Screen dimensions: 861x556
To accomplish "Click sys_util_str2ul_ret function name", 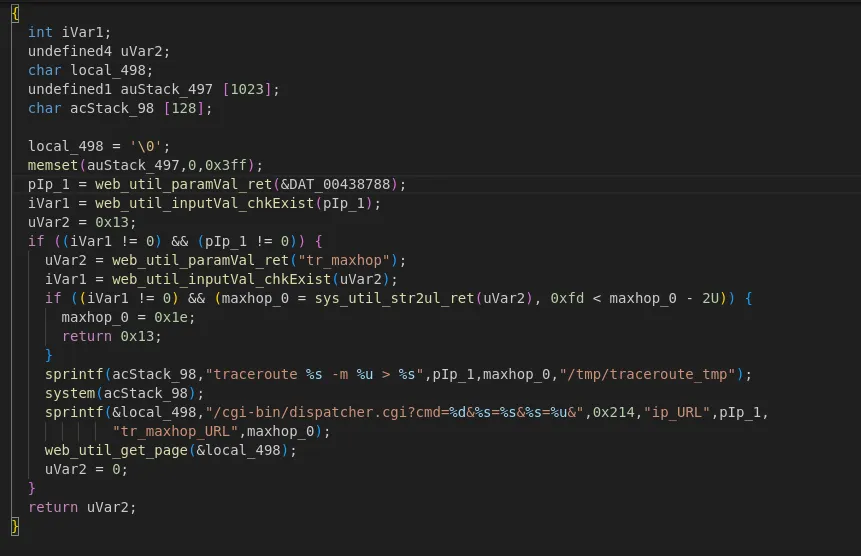I will coord(394,299).
